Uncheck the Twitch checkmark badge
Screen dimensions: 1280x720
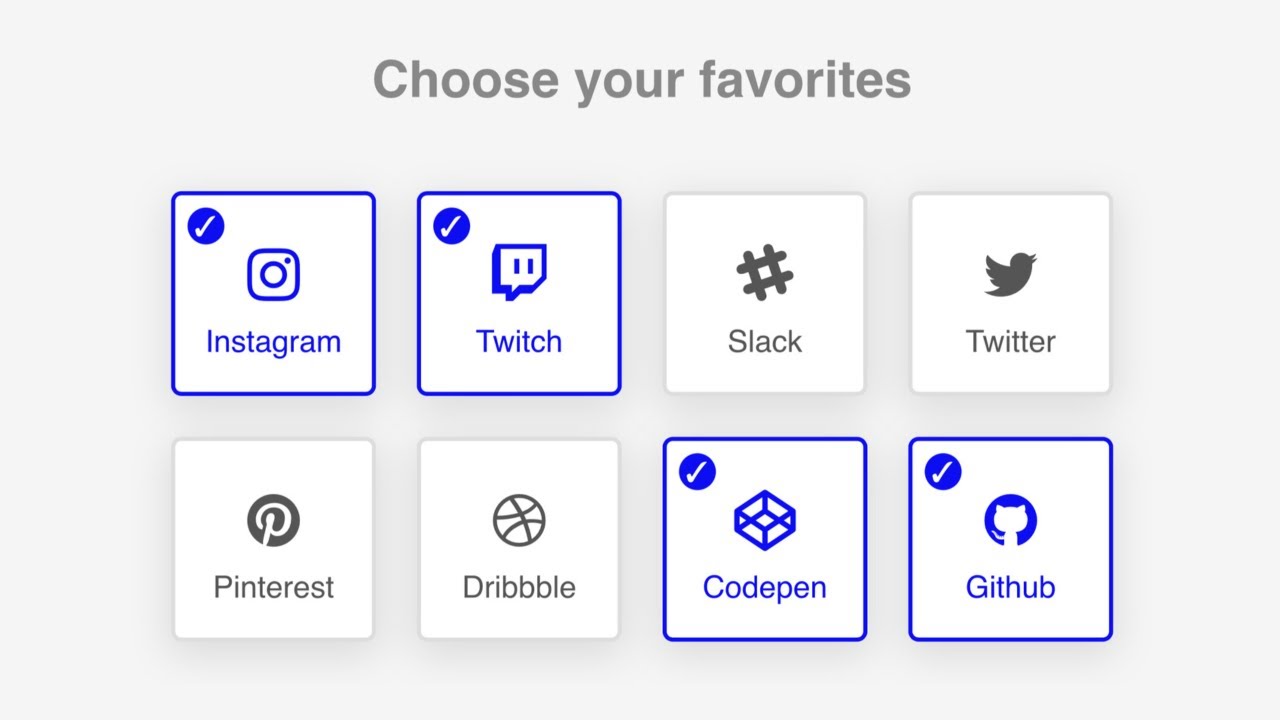click(x=452, y=226)
